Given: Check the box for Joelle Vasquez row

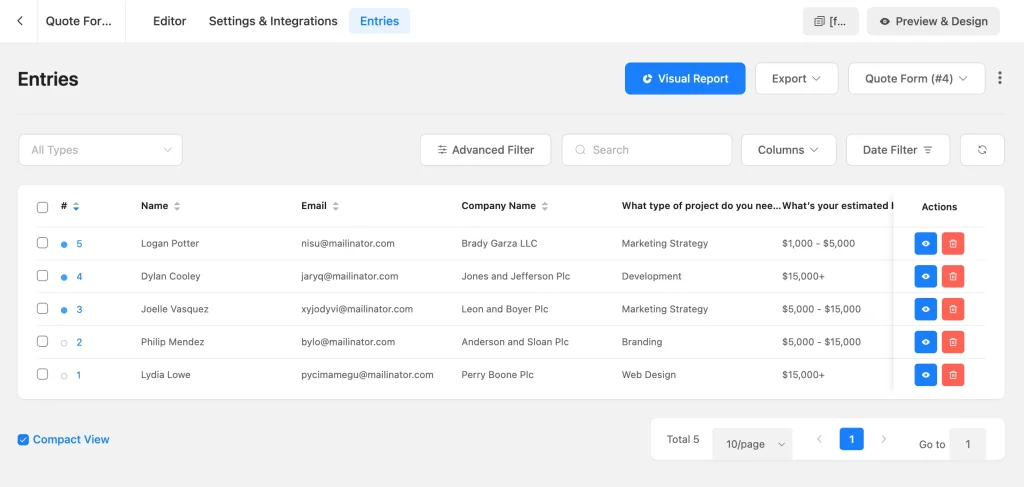Looking at the screenshot, I should point(42,308).
